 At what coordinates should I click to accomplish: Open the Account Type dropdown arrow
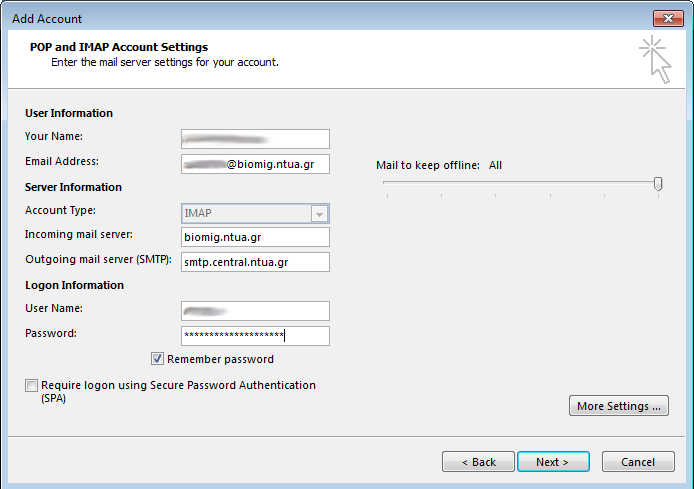[319, 214]
